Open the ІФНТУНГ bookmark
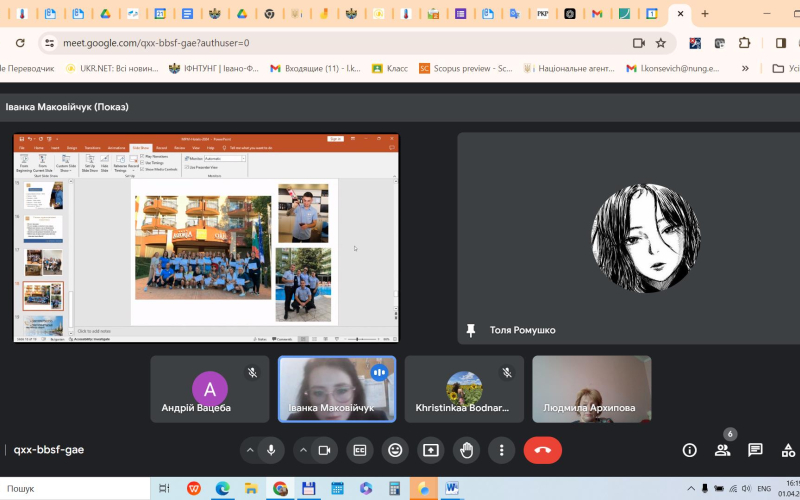Screen dimensions: 800x500 214,68
